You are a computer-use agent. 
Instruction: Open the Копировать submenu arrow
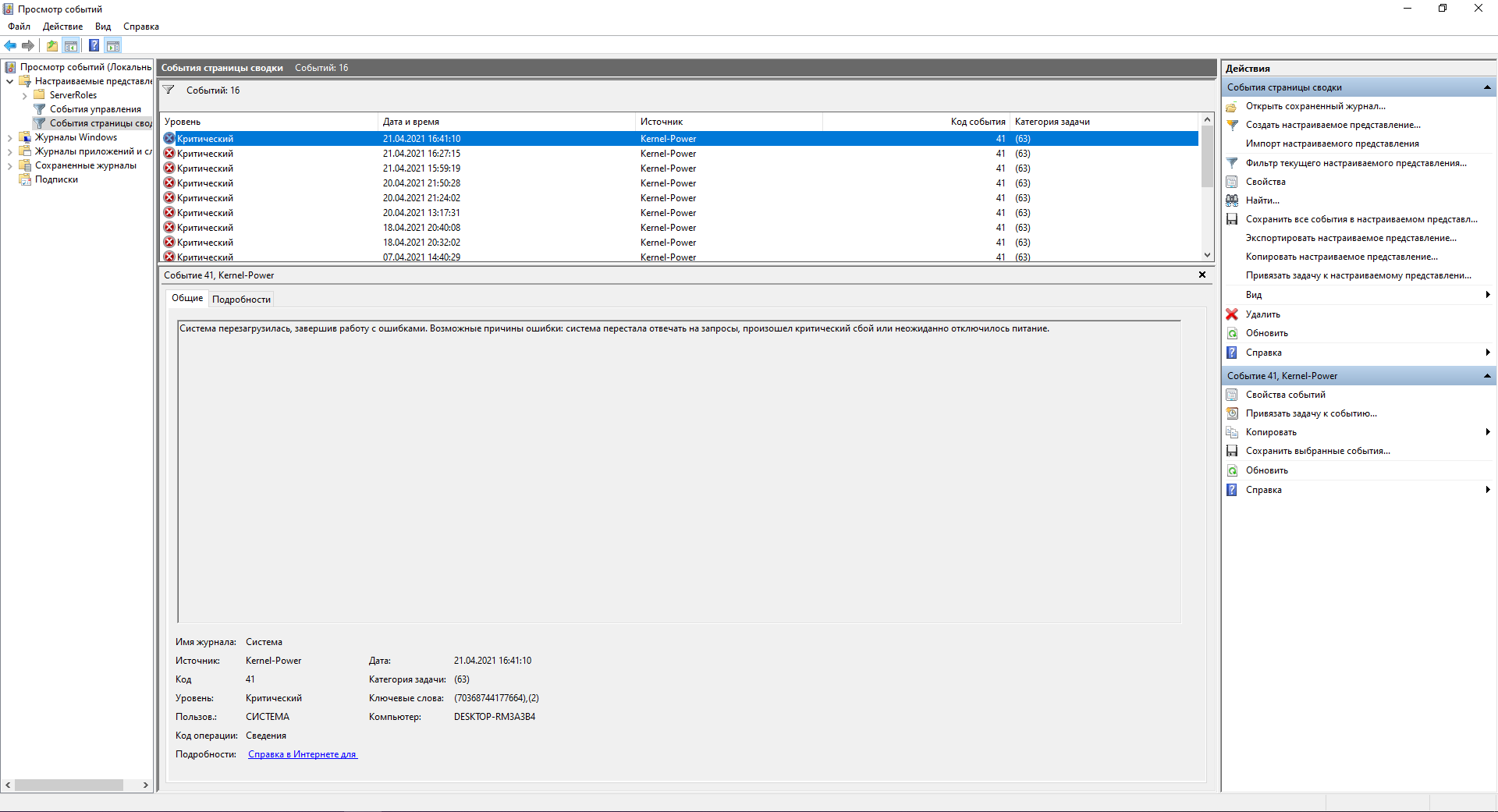click(x=1488, y=432)
